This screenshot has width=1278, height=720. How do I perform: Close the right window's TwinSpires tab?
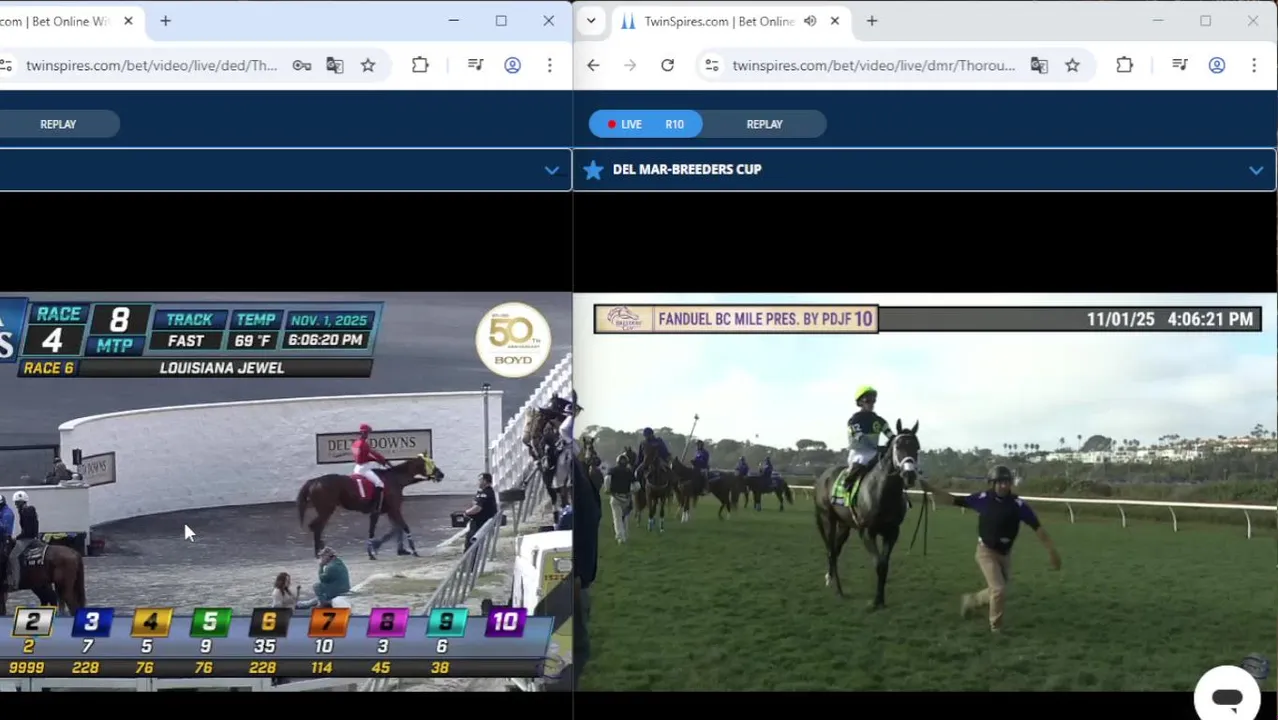click(835, 20)
